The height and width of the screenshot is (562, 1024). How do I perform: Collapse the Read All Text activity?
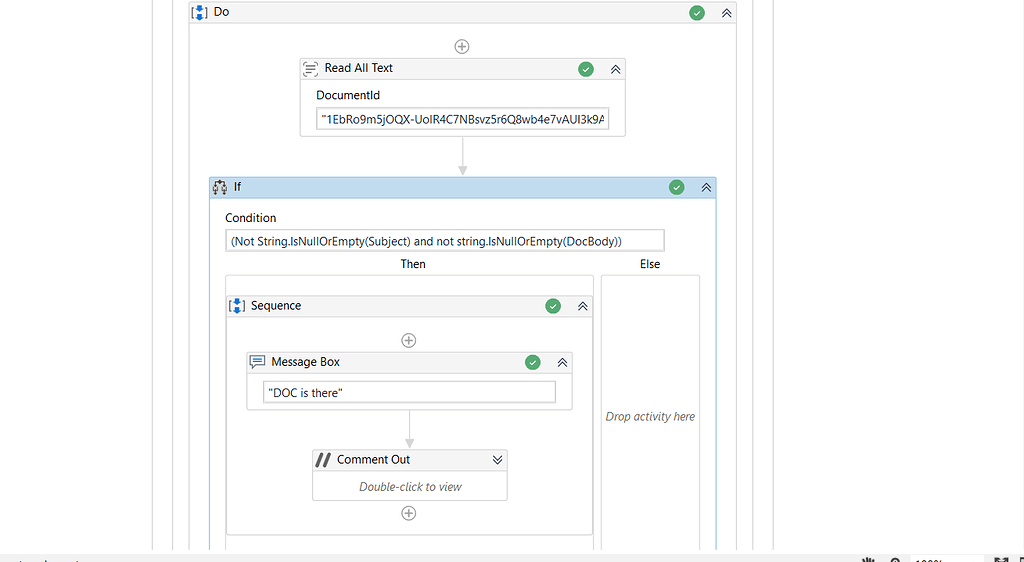pyautogui.click(x=616, y=69)
